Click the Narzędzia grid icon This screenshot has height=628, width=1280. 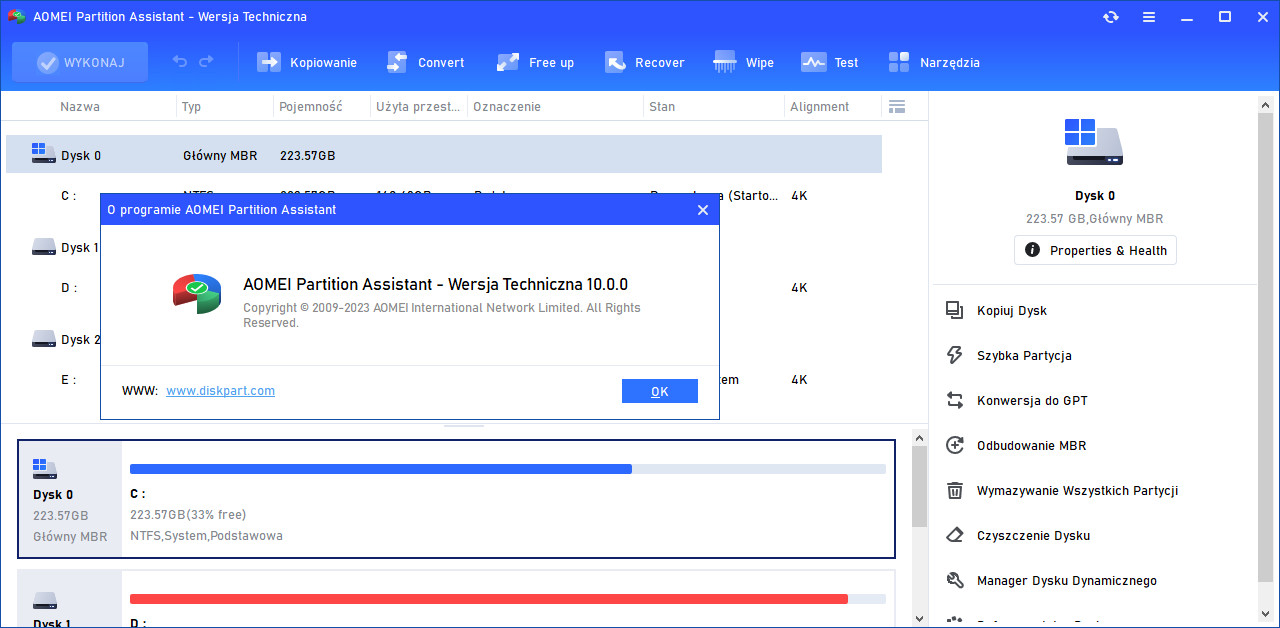click(x=899, y=62)
